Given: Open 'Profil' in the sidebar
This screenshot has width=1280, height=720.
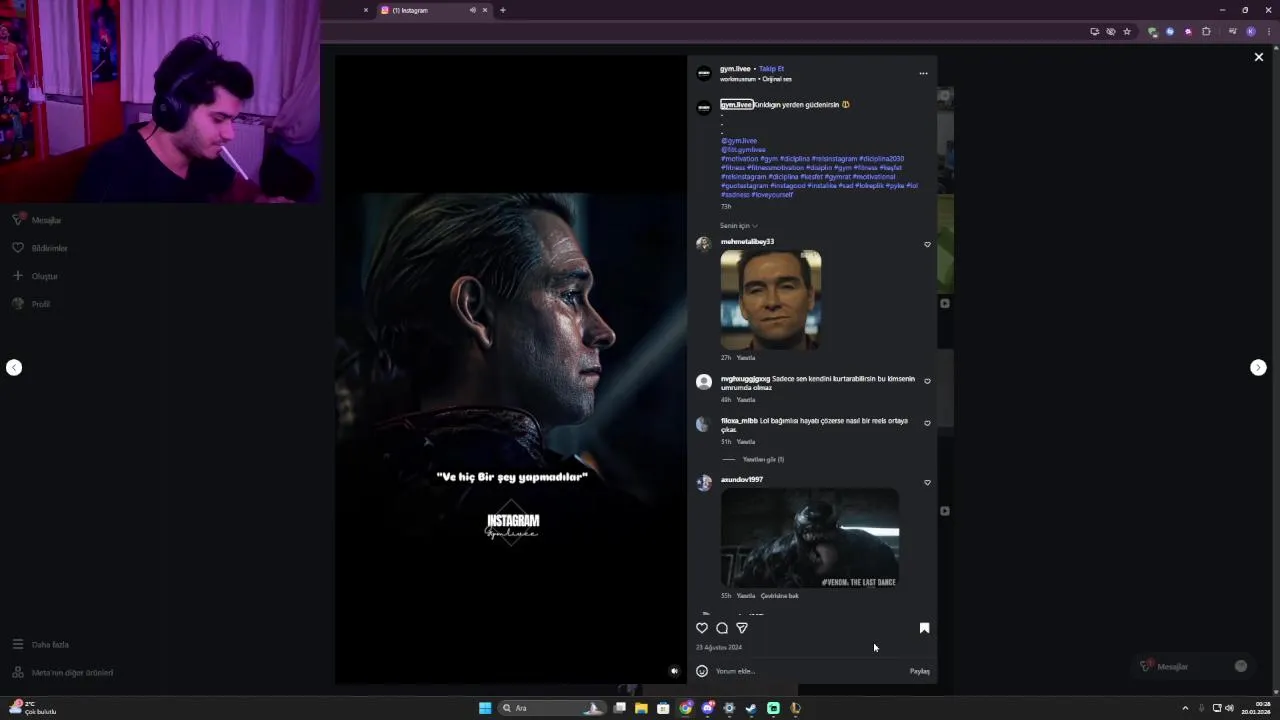Looking at the screenshot, I should click(x=31, y=304).
